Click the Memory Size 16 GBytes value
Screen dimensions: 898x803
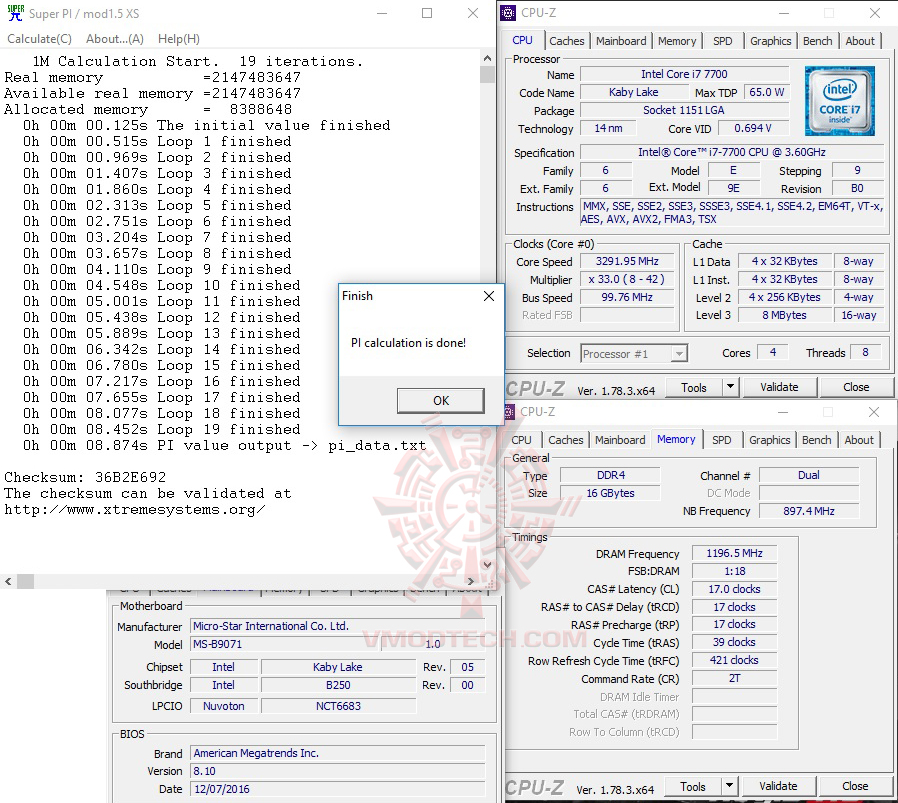[x=610, y=494]
